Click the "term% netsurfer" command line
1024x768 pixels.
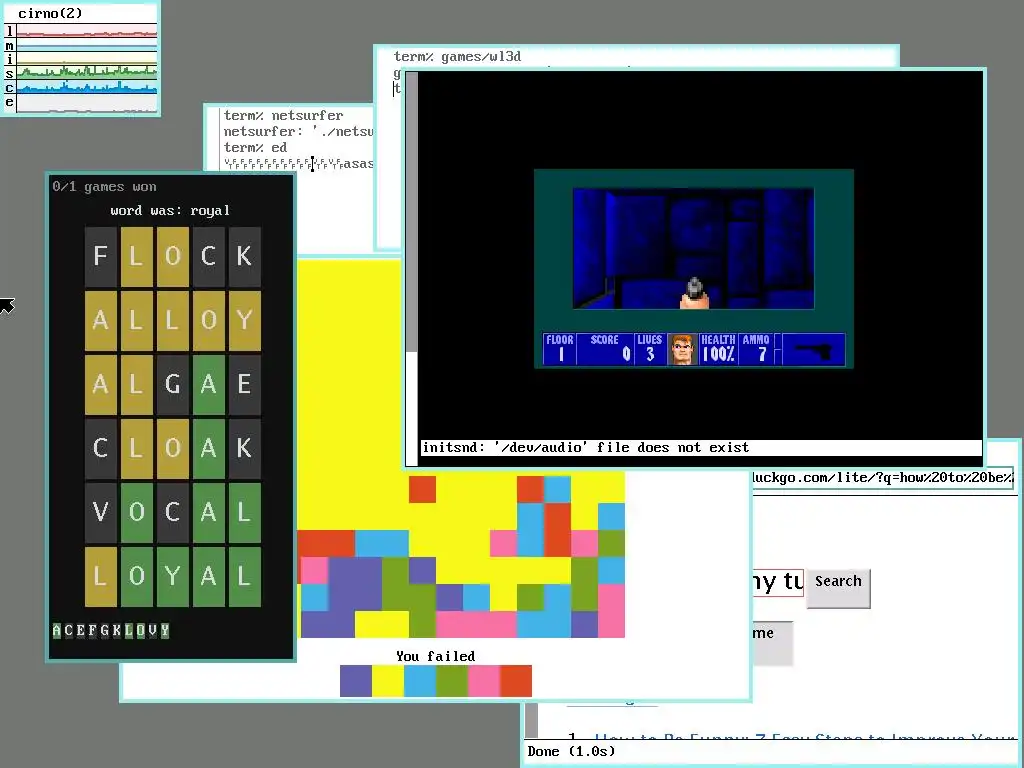pos(283,116)
